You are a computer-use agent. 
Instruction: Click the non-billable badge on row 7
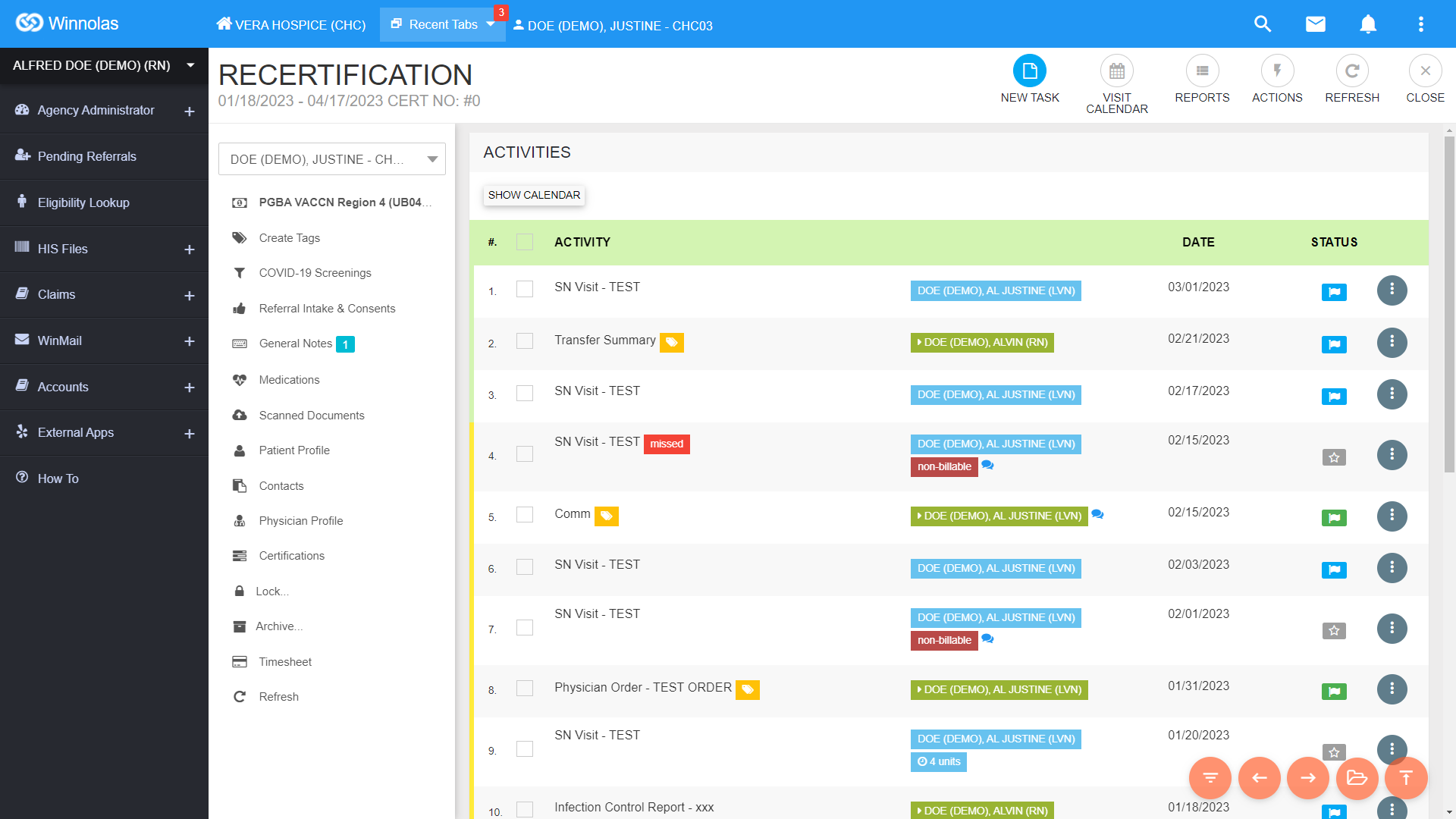944,640
